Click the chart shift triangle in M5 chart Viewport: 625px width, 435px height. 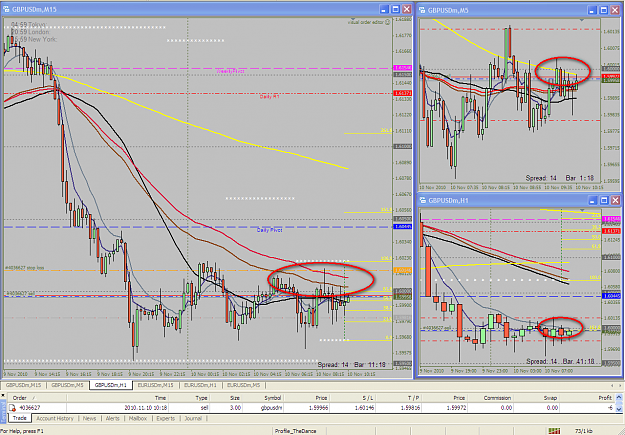[582, 20]
